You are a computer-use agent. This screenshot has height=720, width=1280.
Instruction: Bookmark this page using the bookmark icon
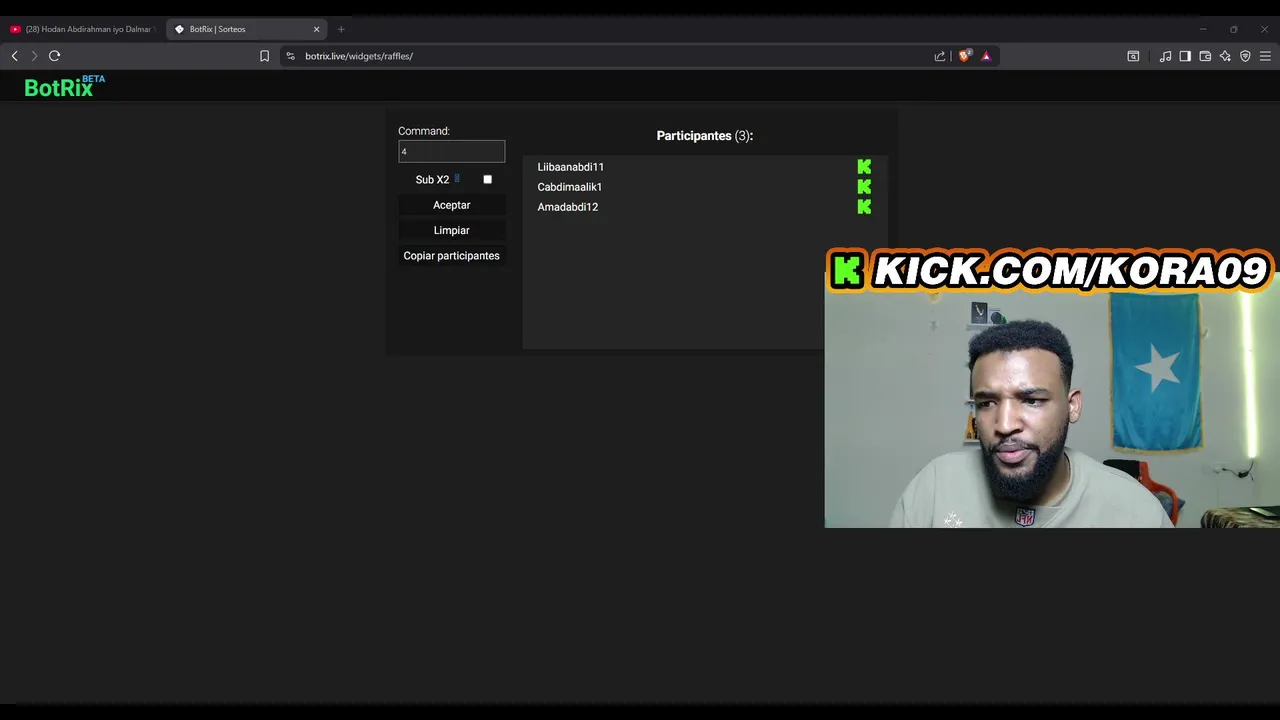[x=265, y=56]
